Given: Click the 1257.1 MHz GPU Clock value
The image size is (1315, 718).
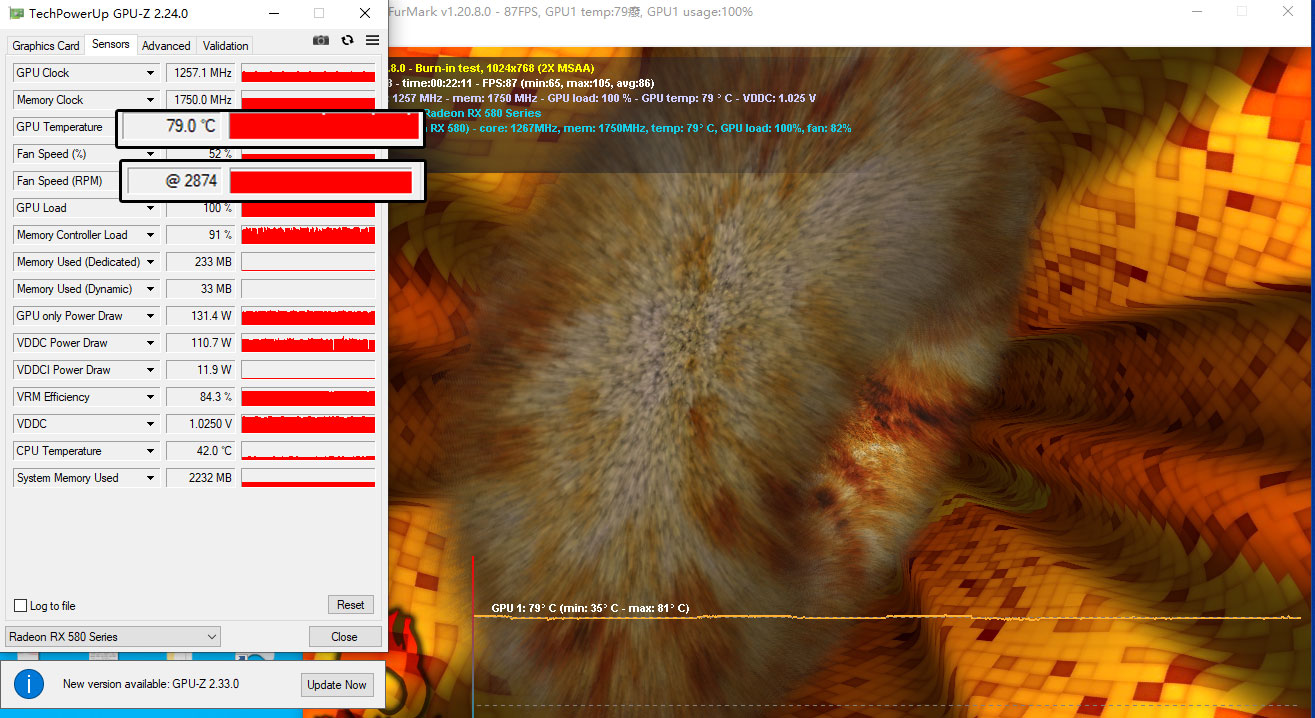Looking at the screenshot, I should pyautogui.click(x=200, y=73).
